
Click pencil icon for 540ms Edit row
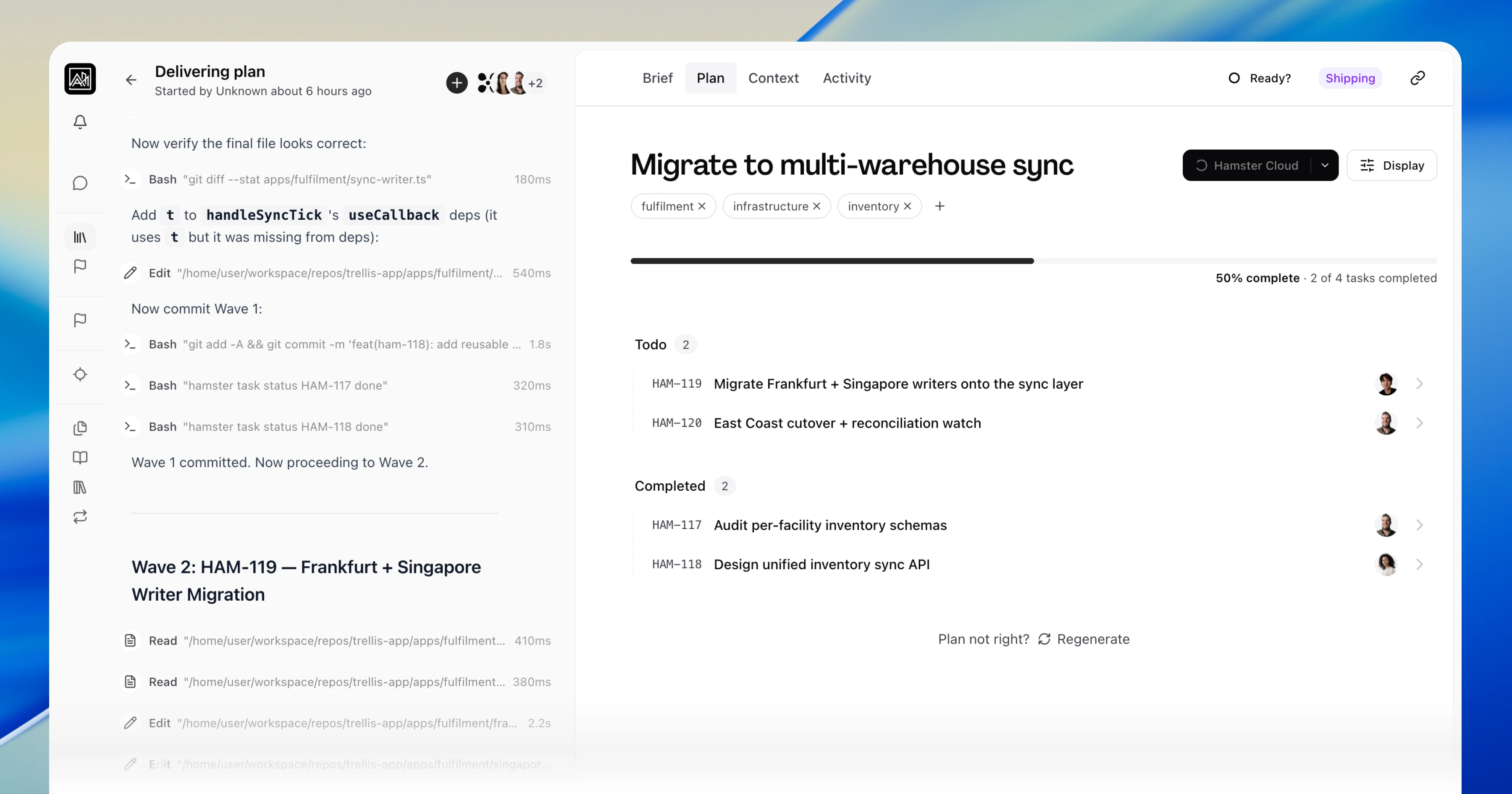[x=130, y=273]
